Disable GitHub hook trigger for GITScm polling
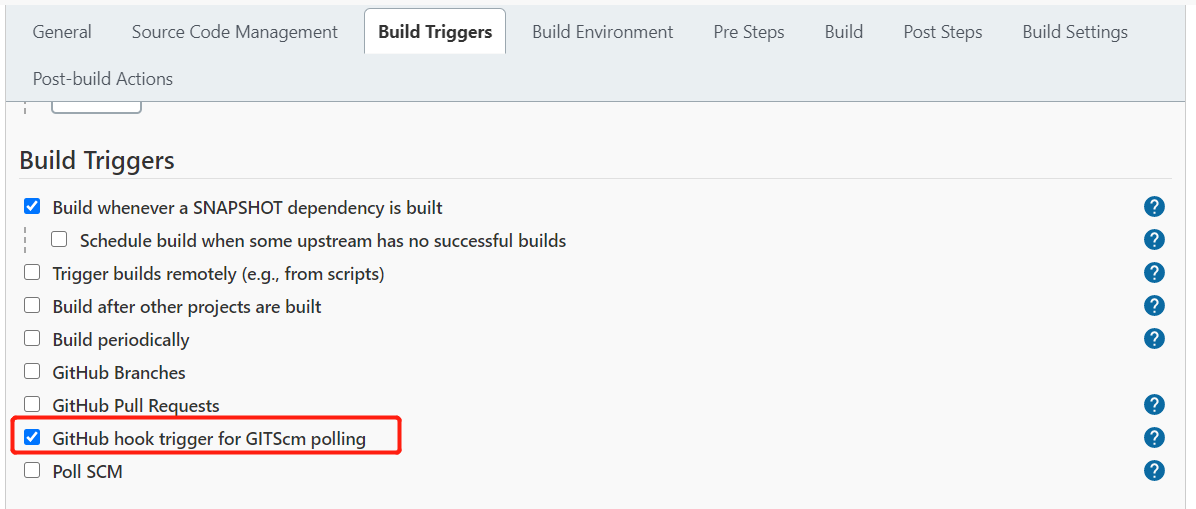Screen dimensions: 1196x509 click(x=32, y=438)
